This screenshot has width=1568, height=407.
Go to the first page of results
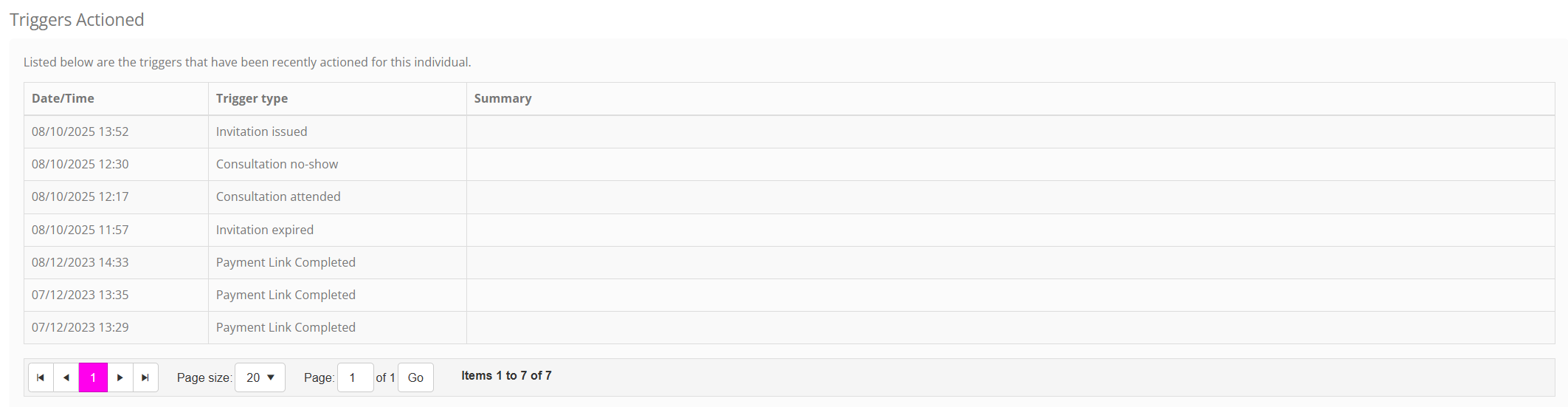click(41, 377)
